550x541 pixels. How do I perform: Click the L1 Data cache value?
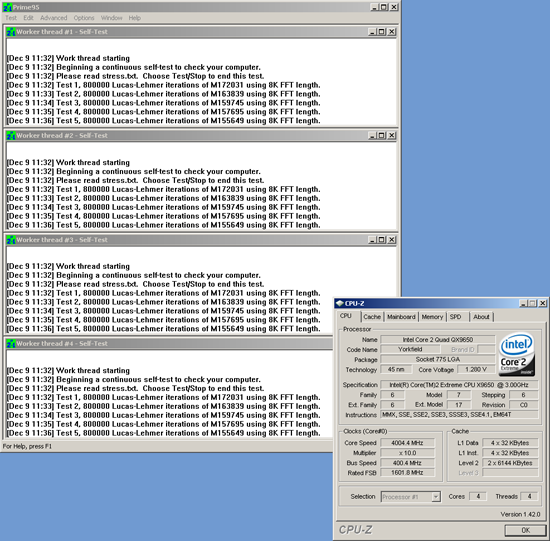(x=510, y=443)
